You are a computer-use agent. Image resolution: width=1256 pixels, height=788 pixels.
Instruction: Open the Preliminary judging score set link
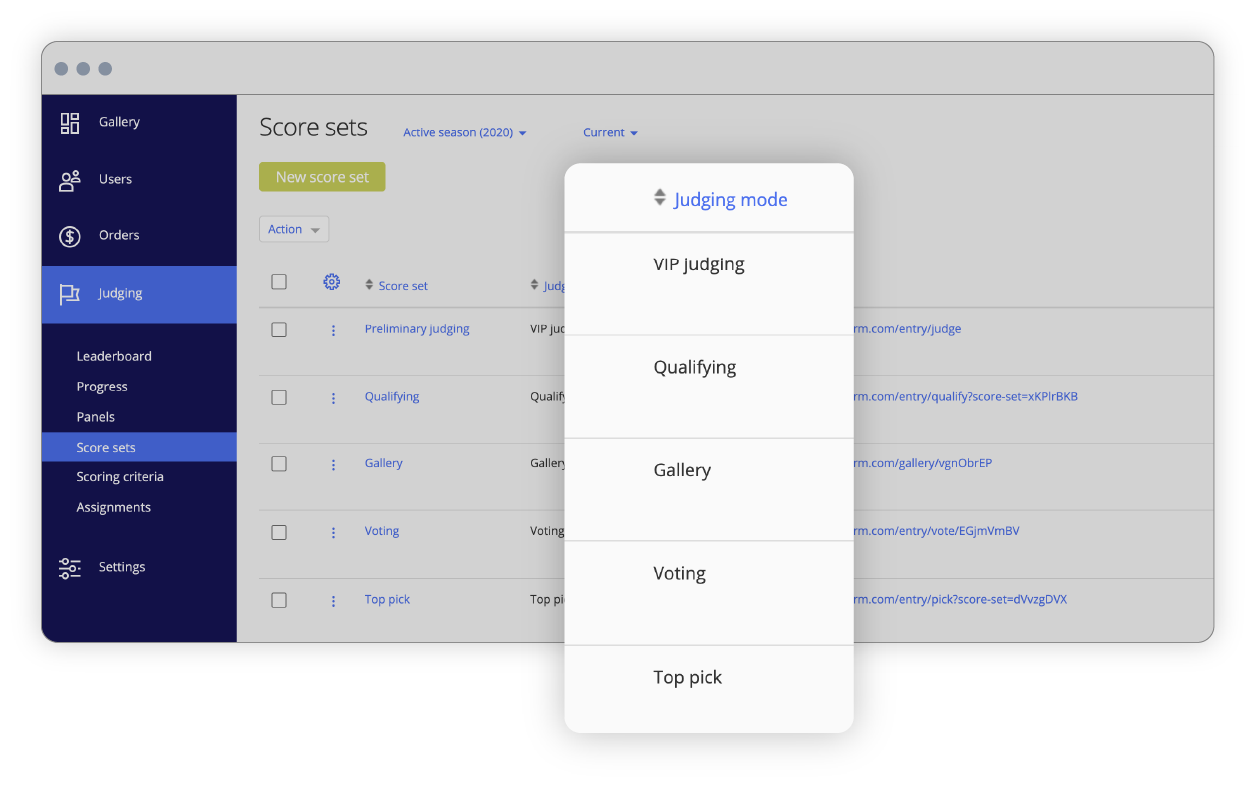(x=417, y=329)
